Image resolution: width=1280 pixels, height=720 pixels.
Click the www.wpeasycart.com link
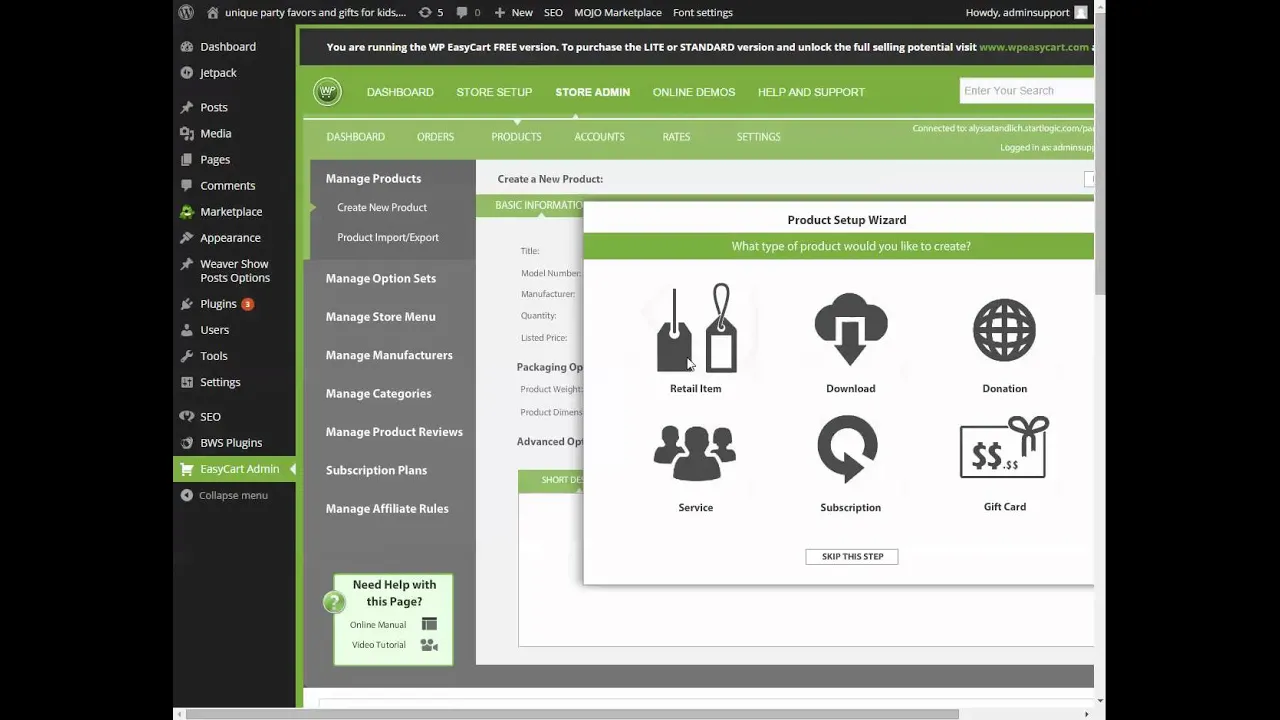(1034, 47)
